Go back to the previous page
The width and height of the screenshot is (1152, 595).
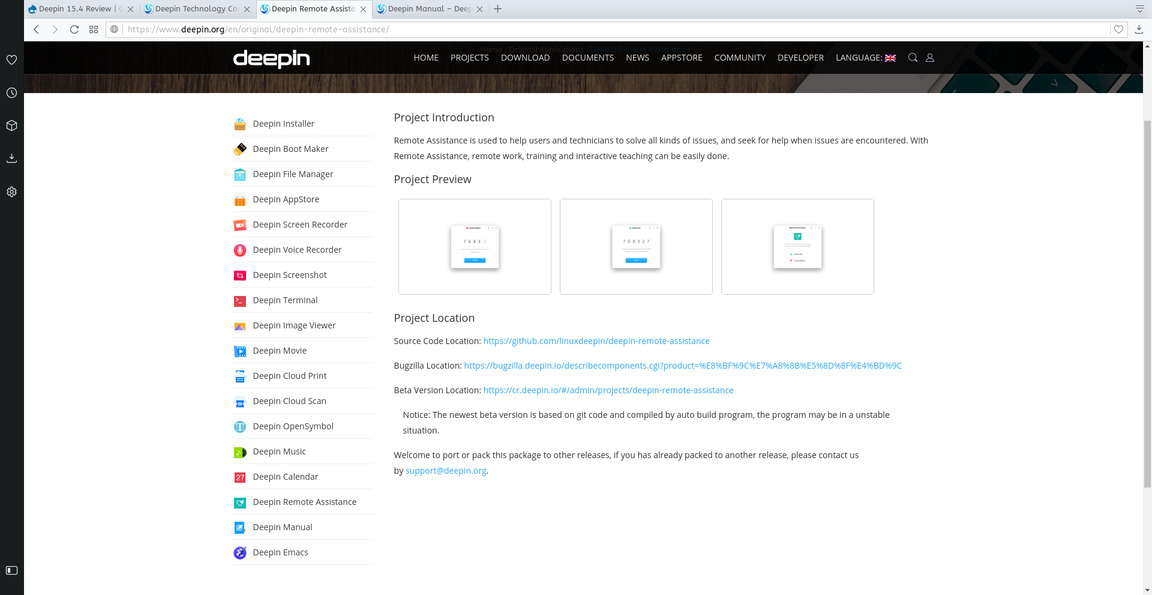[x=36, y=29]
